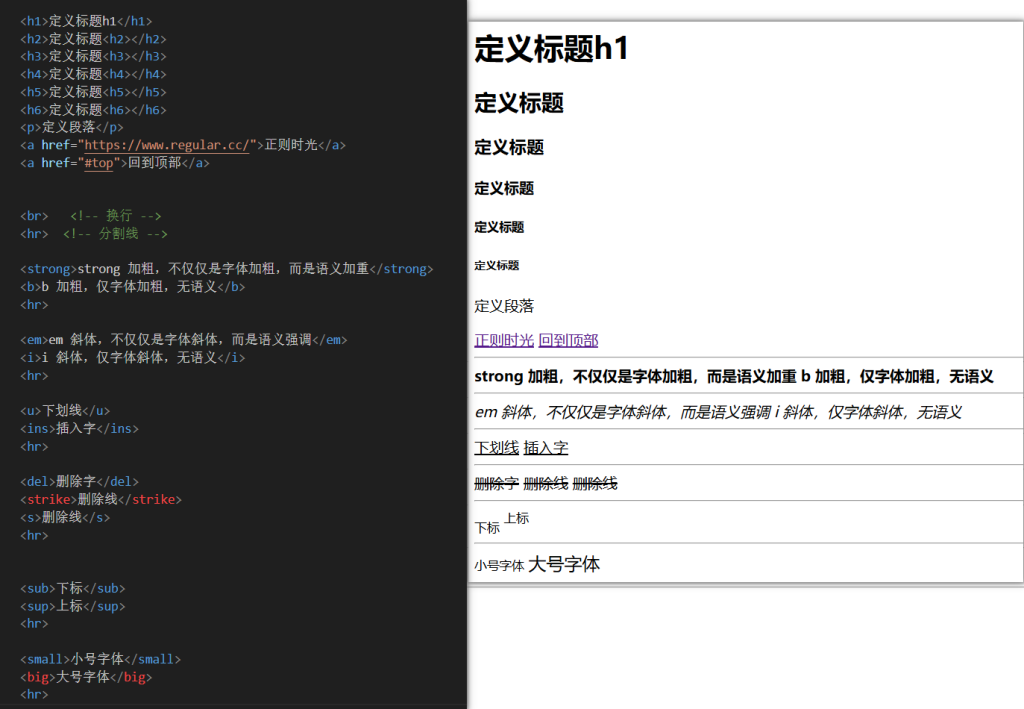Click the 回到顶部 link in rendered preview
Viewport: 1024px width, 709px height.
568,340
